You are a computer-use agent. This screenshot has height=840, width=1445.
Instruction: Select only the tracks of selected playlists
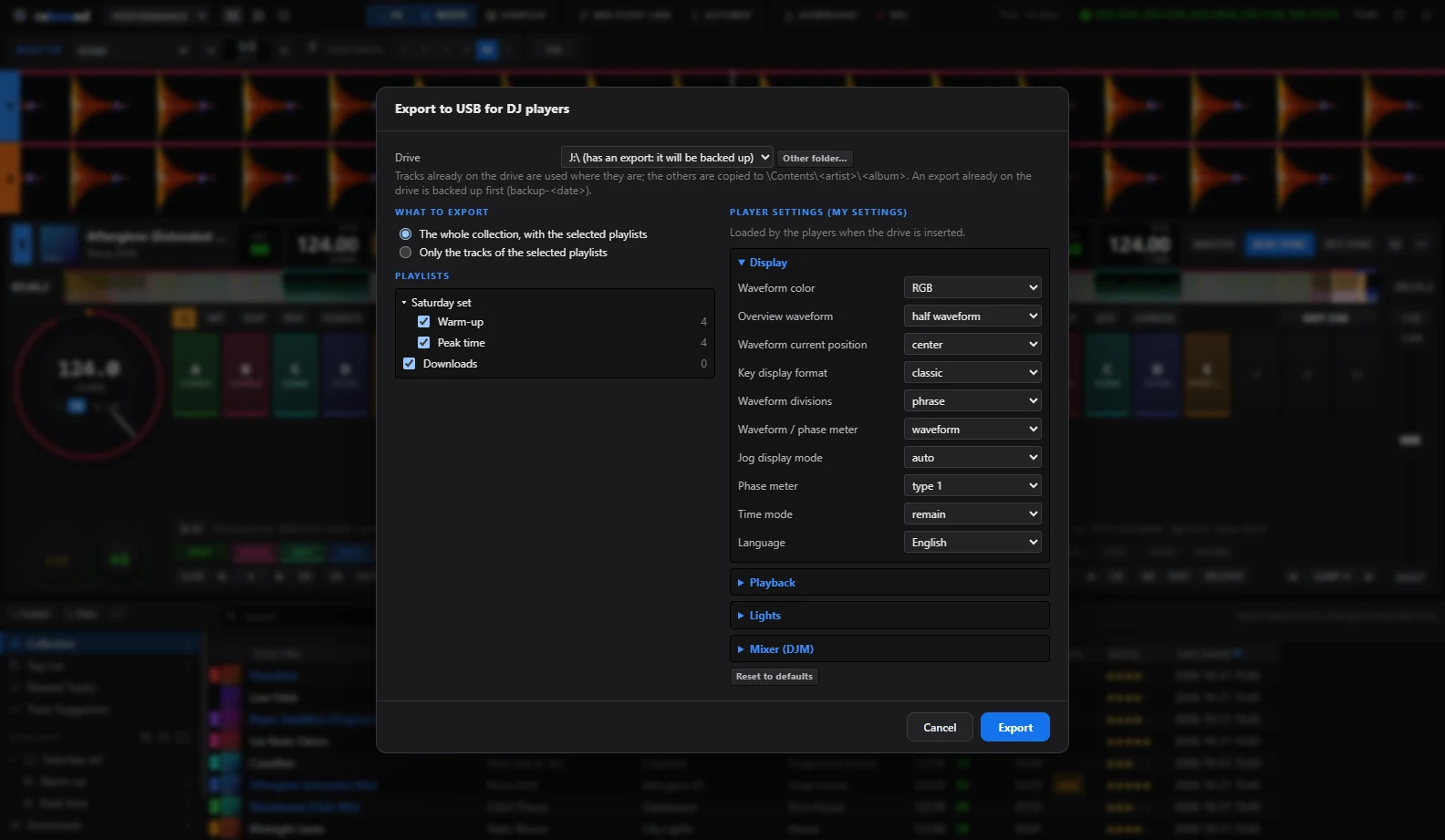click(405, 253)
